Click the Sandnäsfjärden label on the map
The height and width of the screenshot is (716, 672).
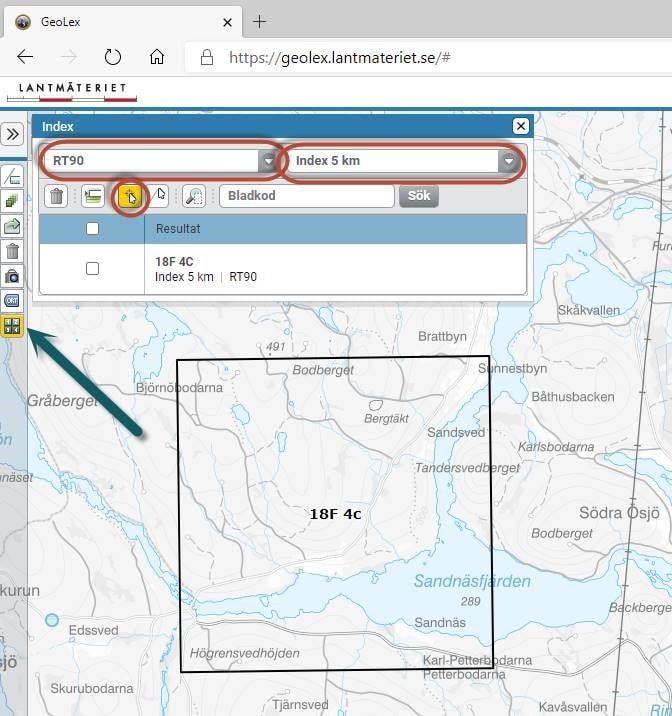(472, 581)
